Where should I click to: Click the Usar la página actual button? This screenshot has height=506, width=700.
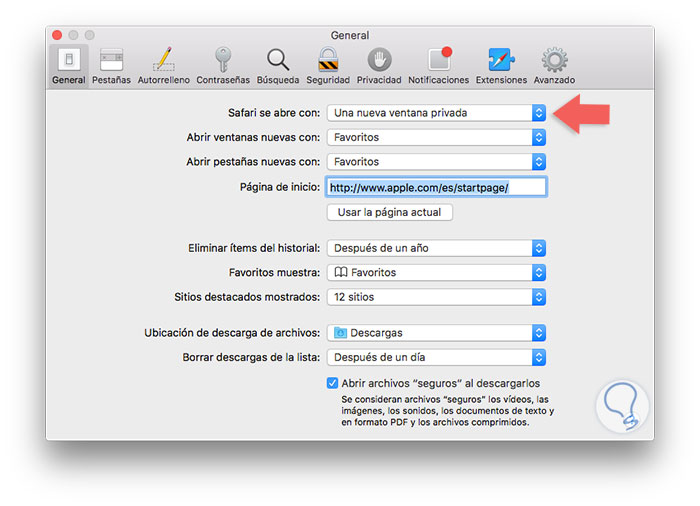tap(389, 212)
